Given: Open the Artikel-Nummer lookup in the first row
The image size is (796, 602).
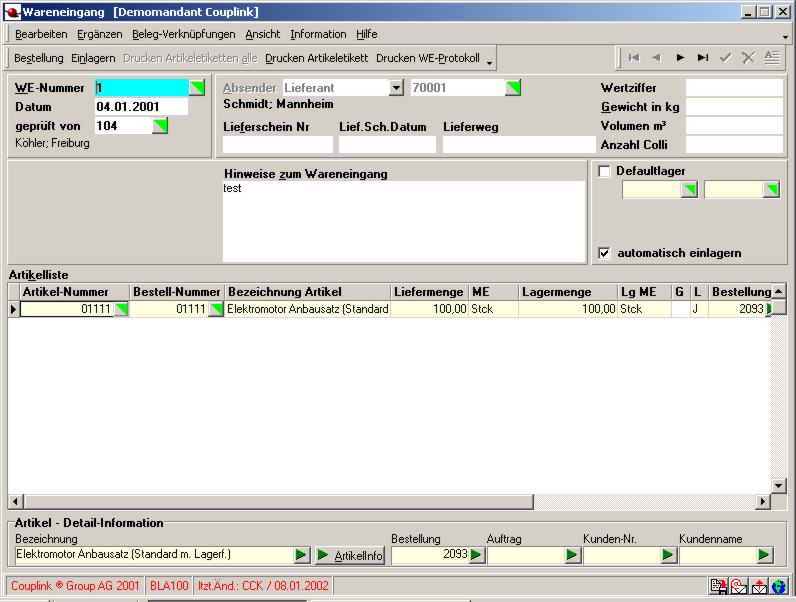Looking at the screenshot, I should coord(121,310).
